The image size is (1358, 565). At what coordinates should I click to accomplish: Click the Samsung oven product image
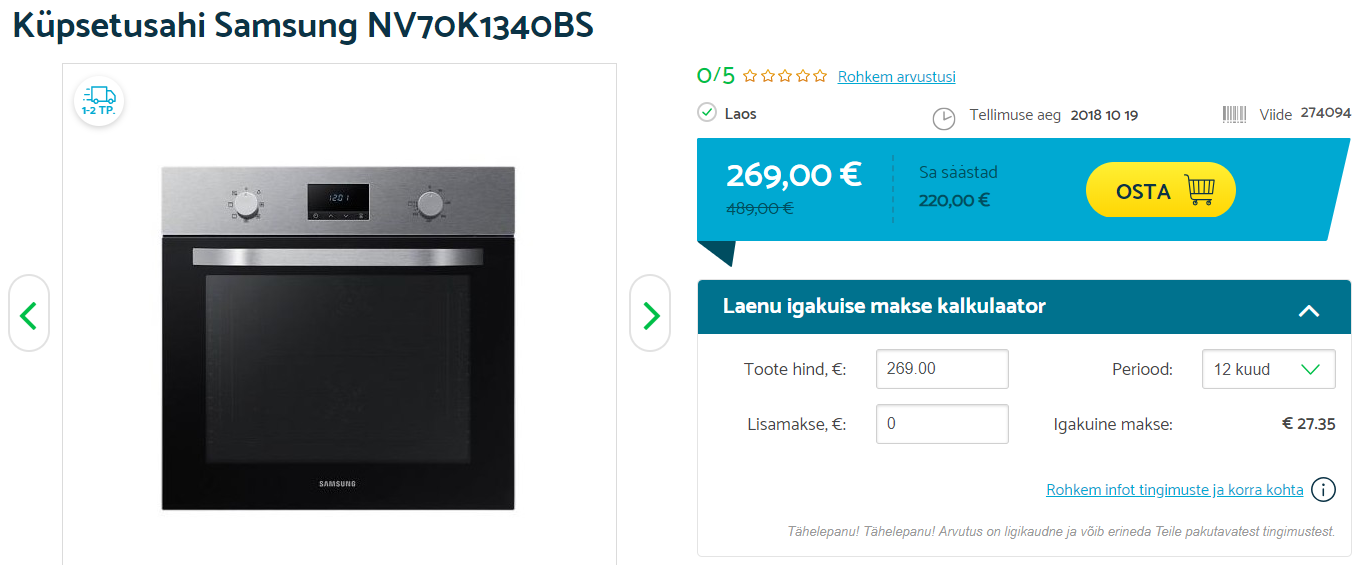click(x=338, y=338)
